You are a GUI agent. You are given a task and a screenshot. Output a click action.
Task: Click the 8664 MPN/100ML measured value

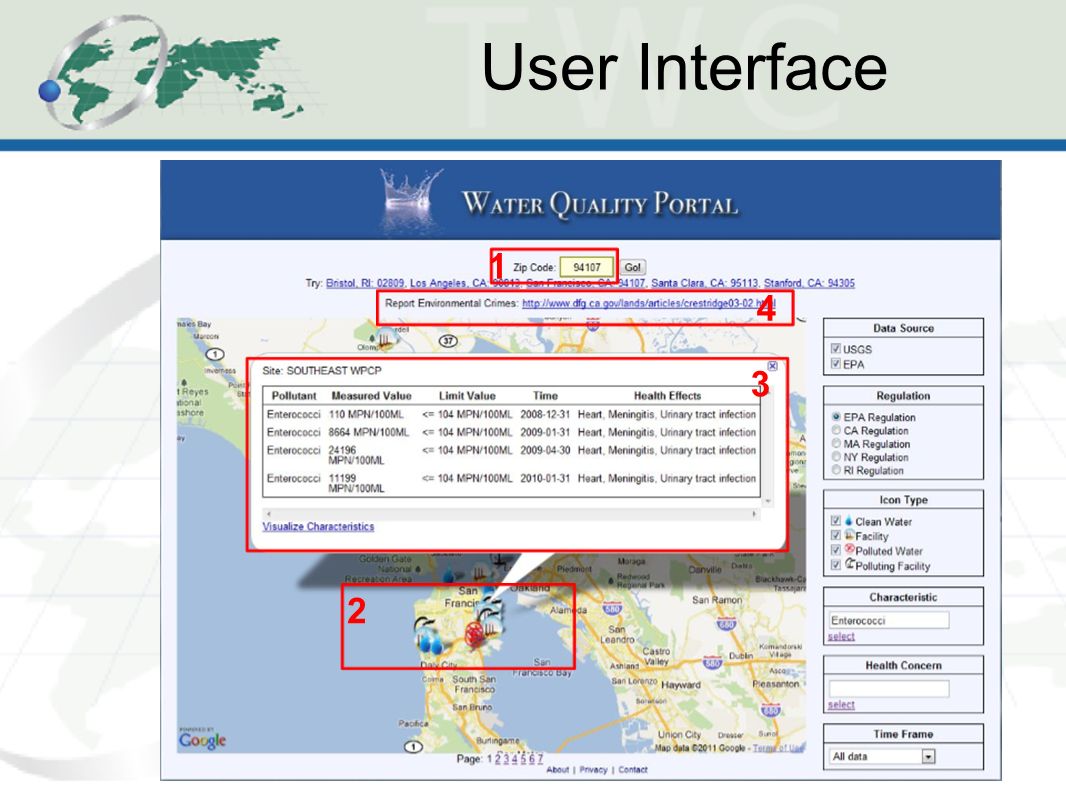pyautogui.click(x=368, y=432)
